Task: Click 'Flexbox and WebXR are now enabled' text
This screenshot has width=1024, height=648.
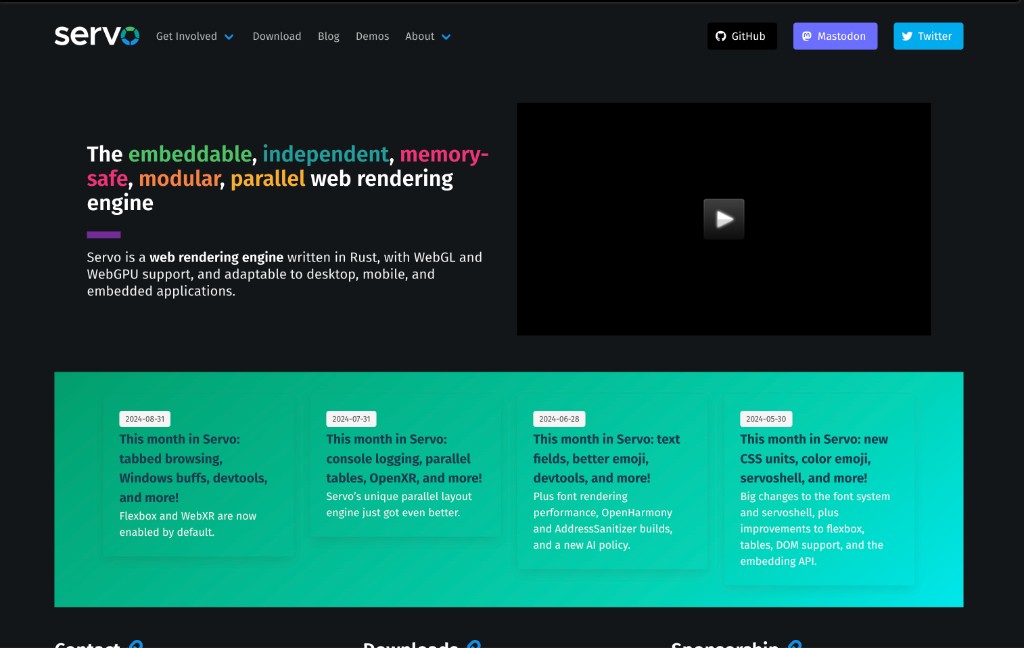Action: (x=187, y=524)
